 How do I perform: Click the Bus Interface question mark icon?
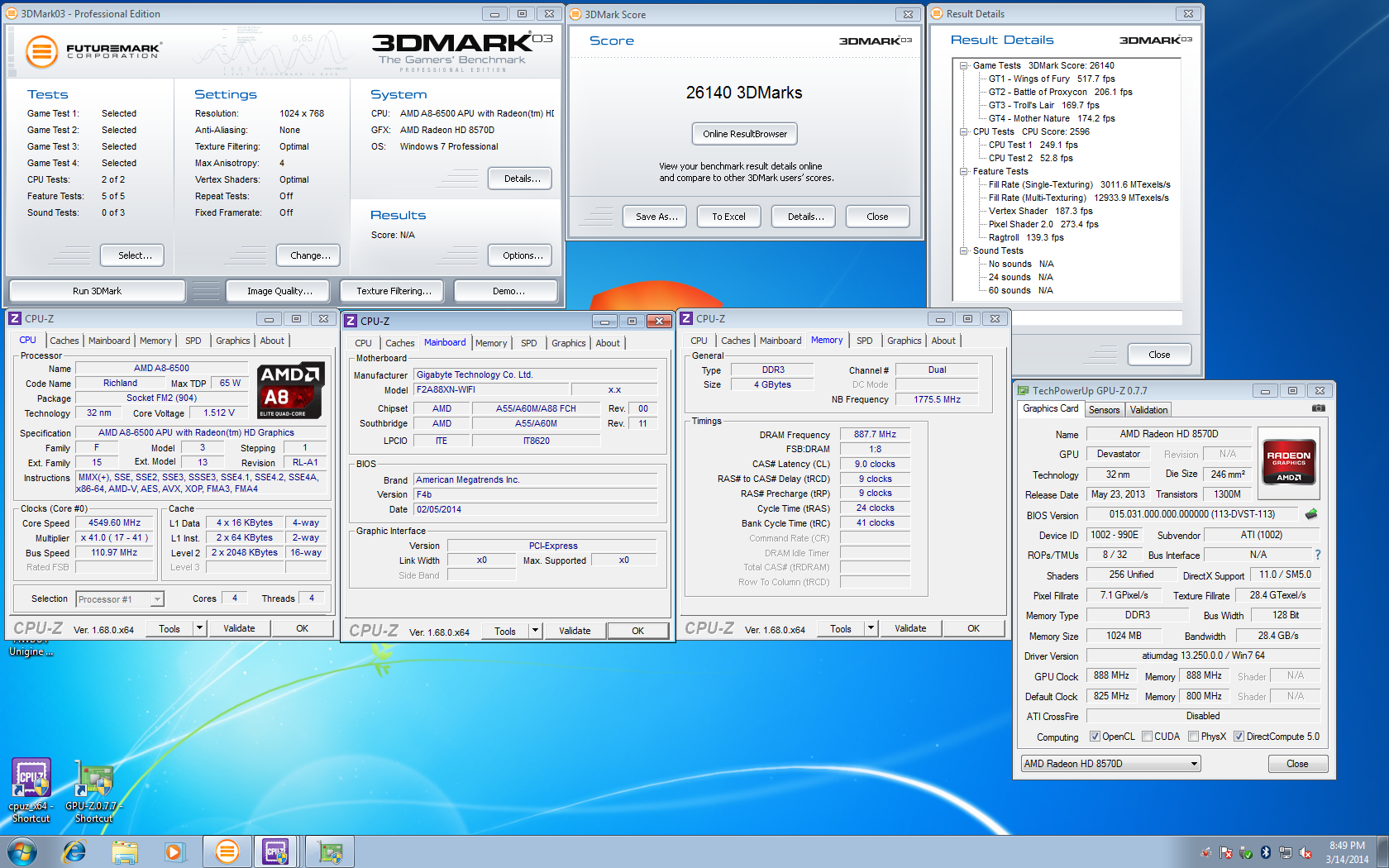pos(1318,555)
